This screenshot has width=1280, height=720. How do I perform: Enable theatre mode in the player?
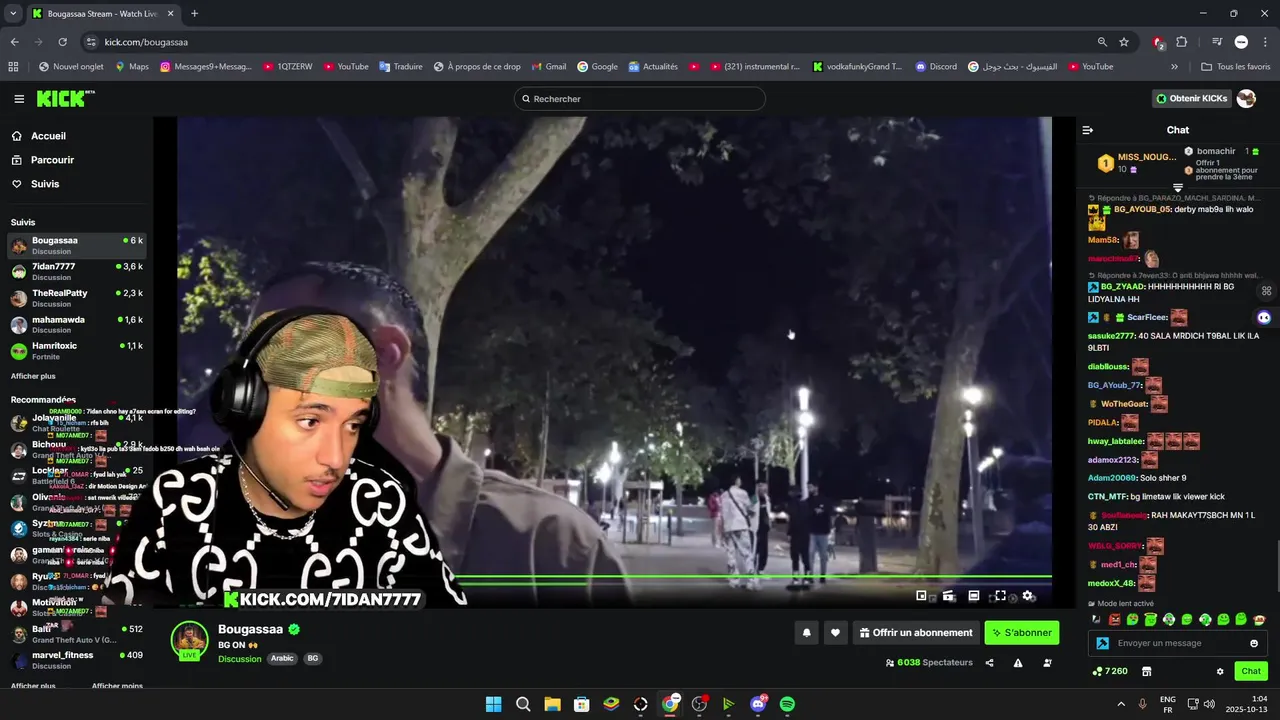pos(974,596)
